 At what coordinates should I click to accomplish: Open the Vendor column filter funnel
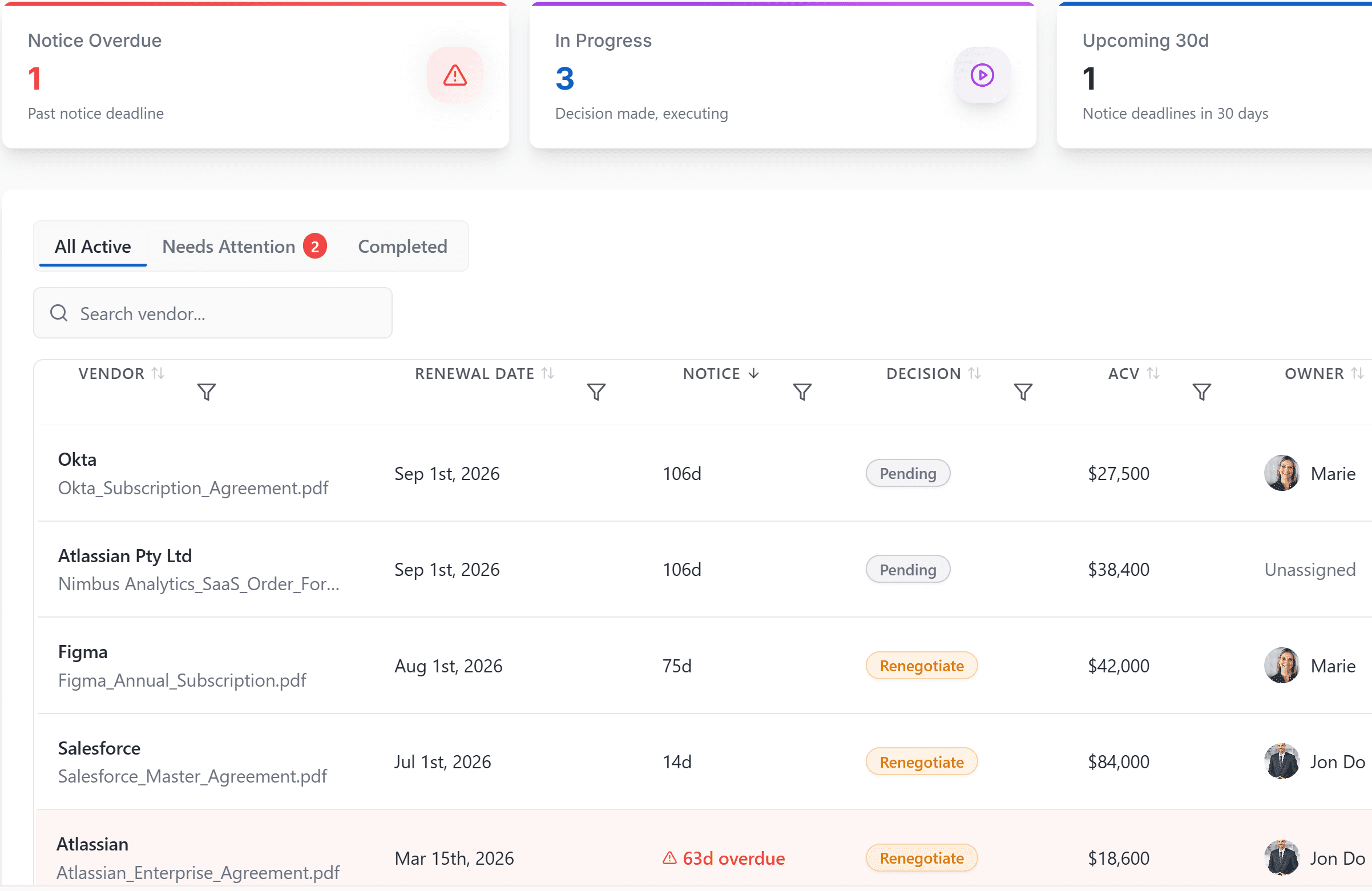point(207,392)
